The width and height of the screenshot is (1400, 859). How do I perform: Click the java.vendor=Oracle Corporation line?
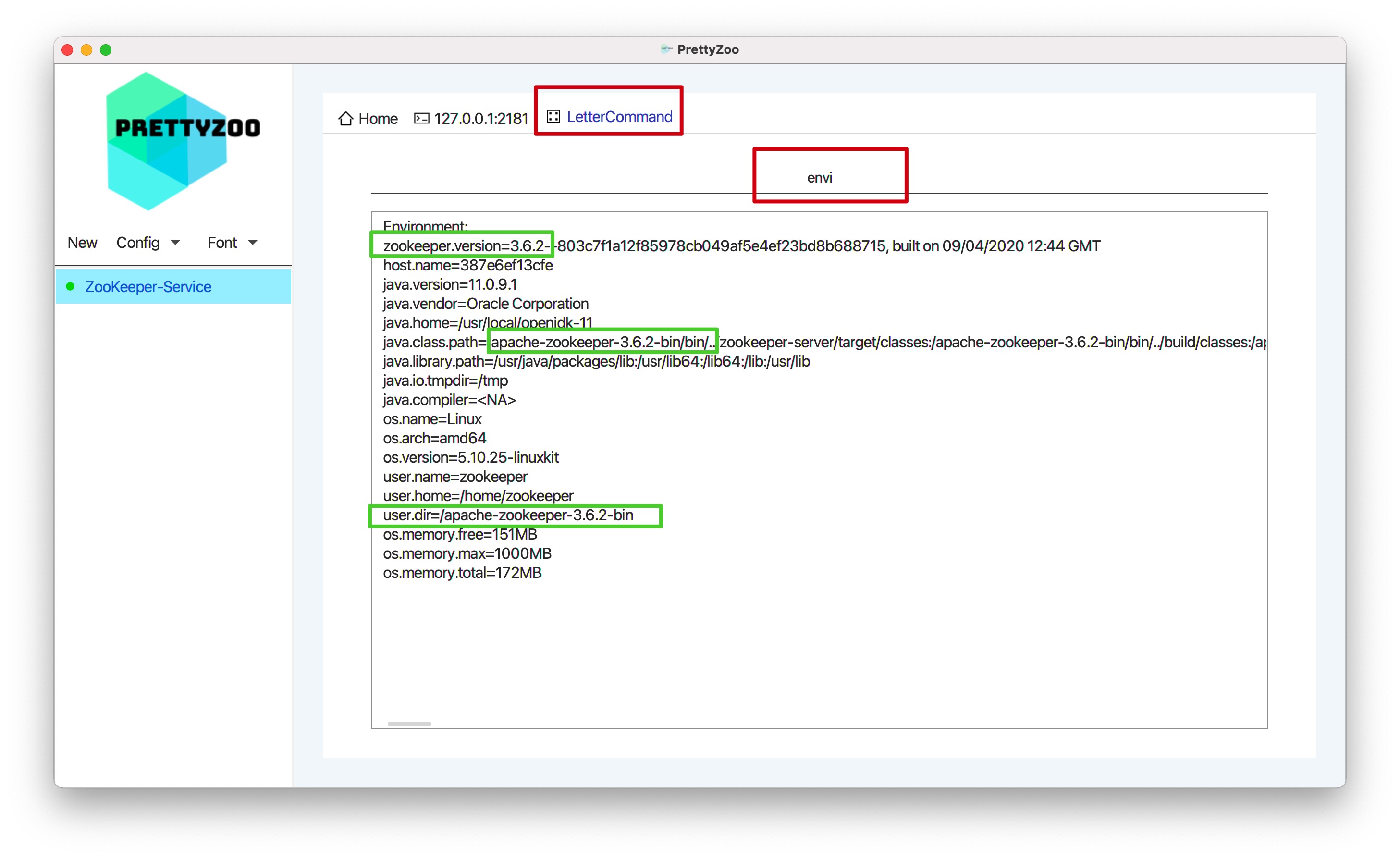pos(486,304)
